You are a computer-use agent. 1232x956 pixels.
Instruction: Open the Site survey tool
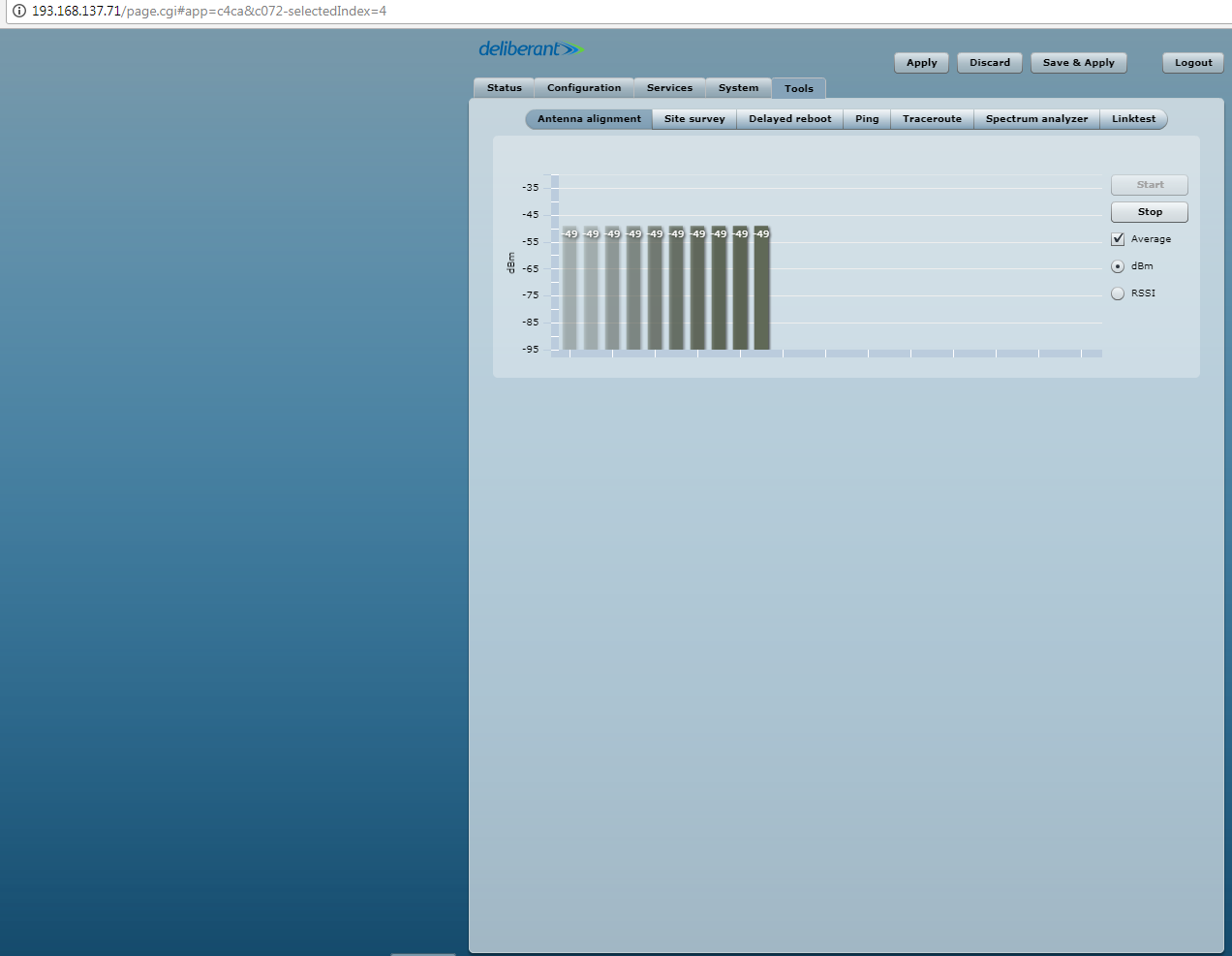click(694, 119)
